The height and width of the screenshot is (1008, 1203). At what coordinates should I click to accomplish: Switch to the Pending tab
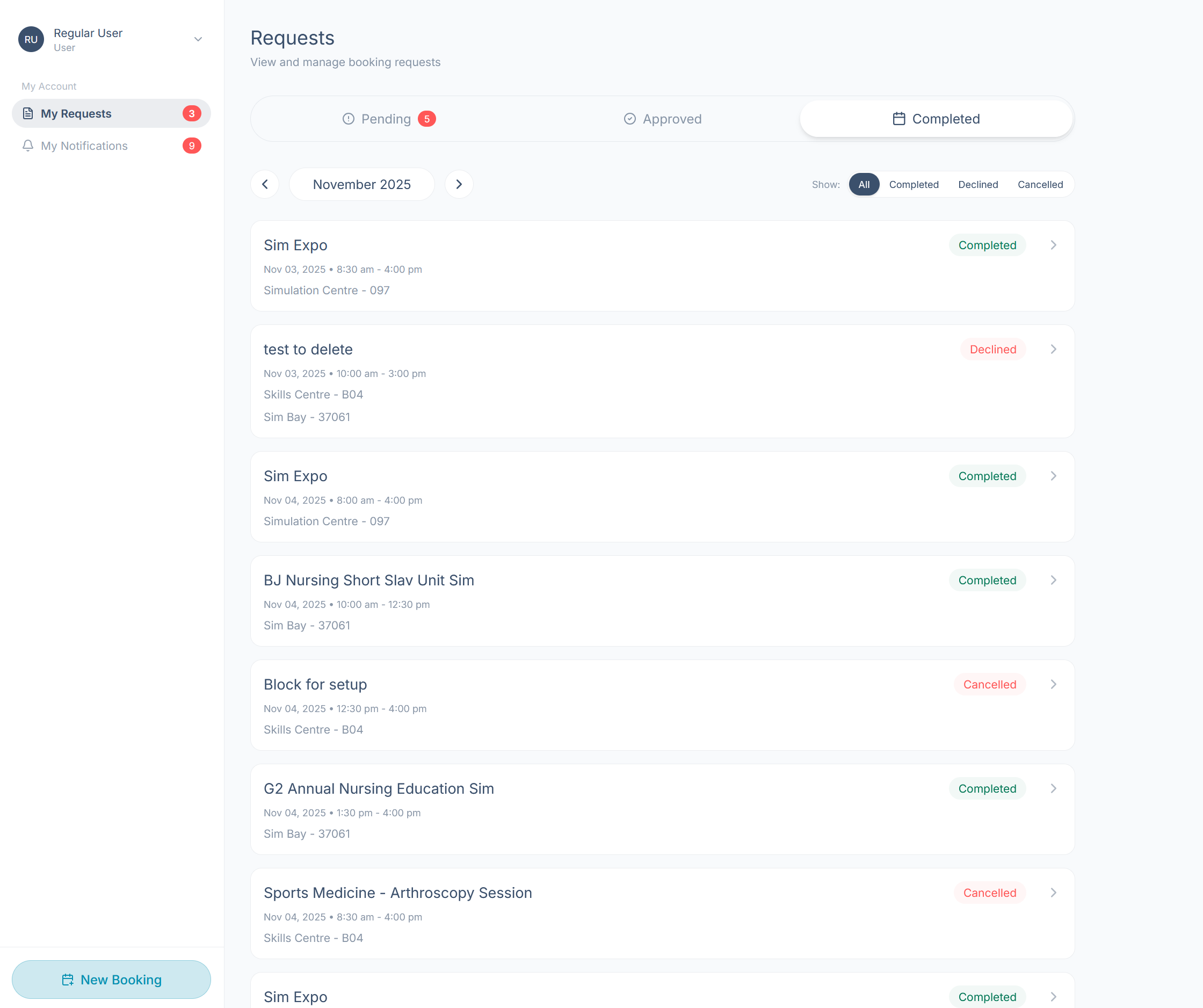coord(388,119)
